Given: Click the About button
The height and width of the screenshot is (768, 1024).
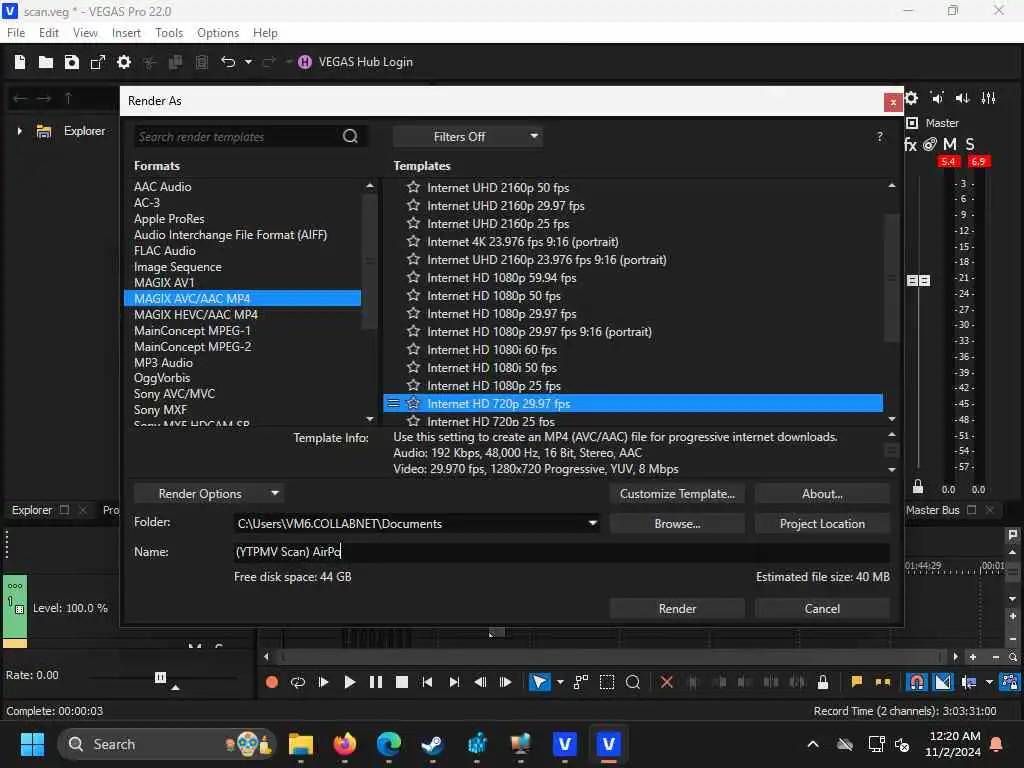Looking at the screenshot, I should [x=822, y=494].
